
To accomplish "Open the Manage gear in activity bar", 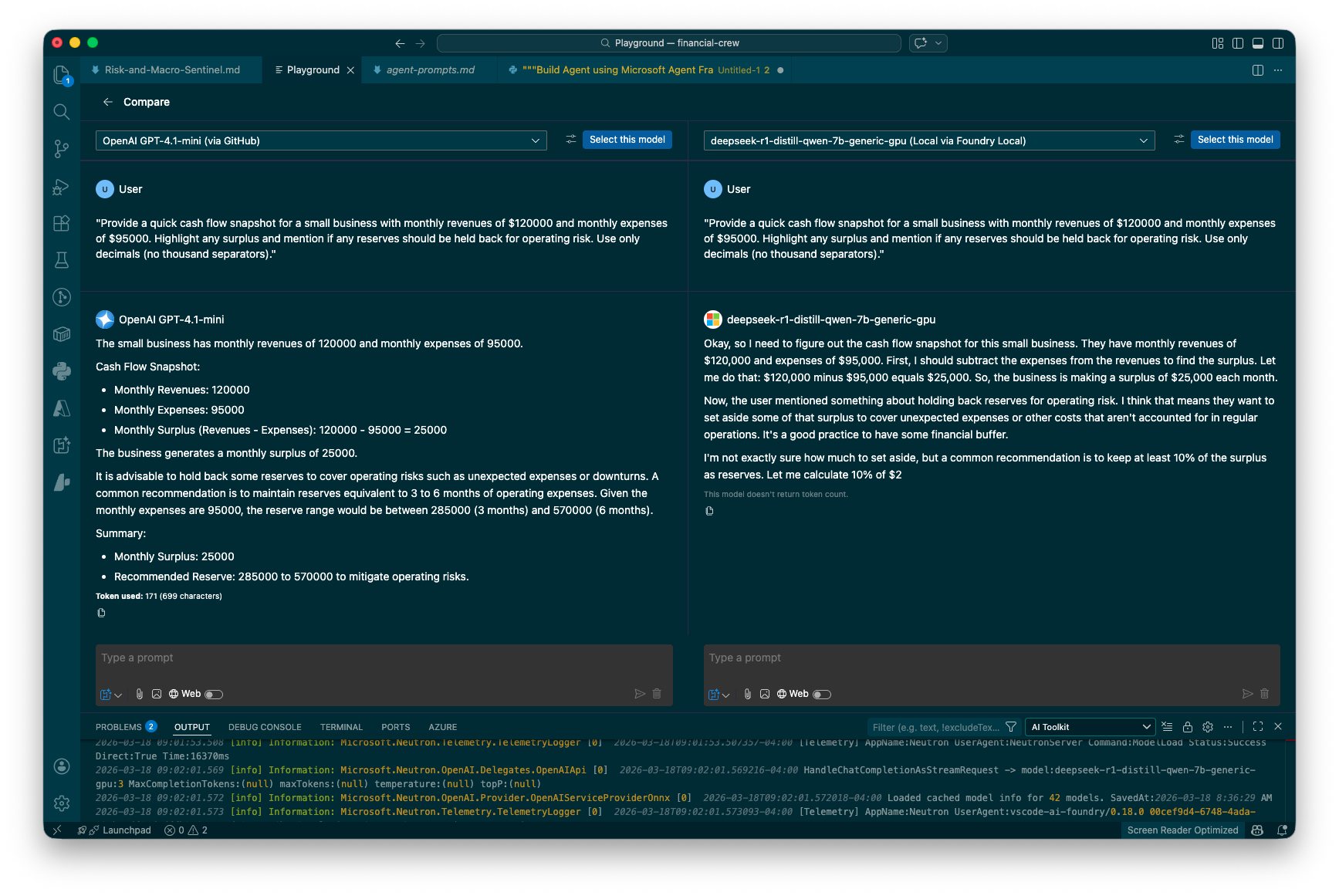I will (62, 803).
